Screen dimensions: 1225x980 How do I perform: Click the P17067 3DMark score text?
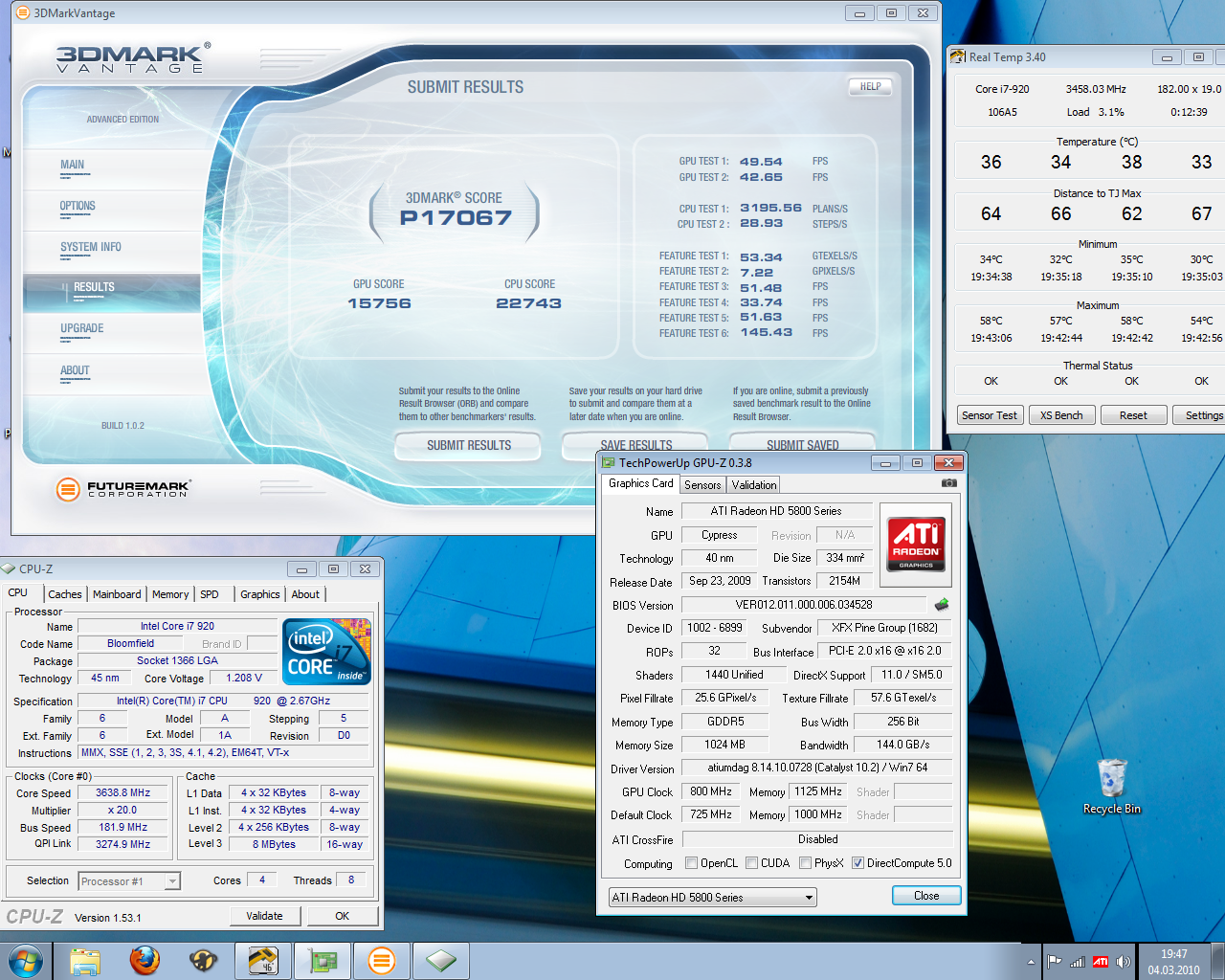(456, 218)
